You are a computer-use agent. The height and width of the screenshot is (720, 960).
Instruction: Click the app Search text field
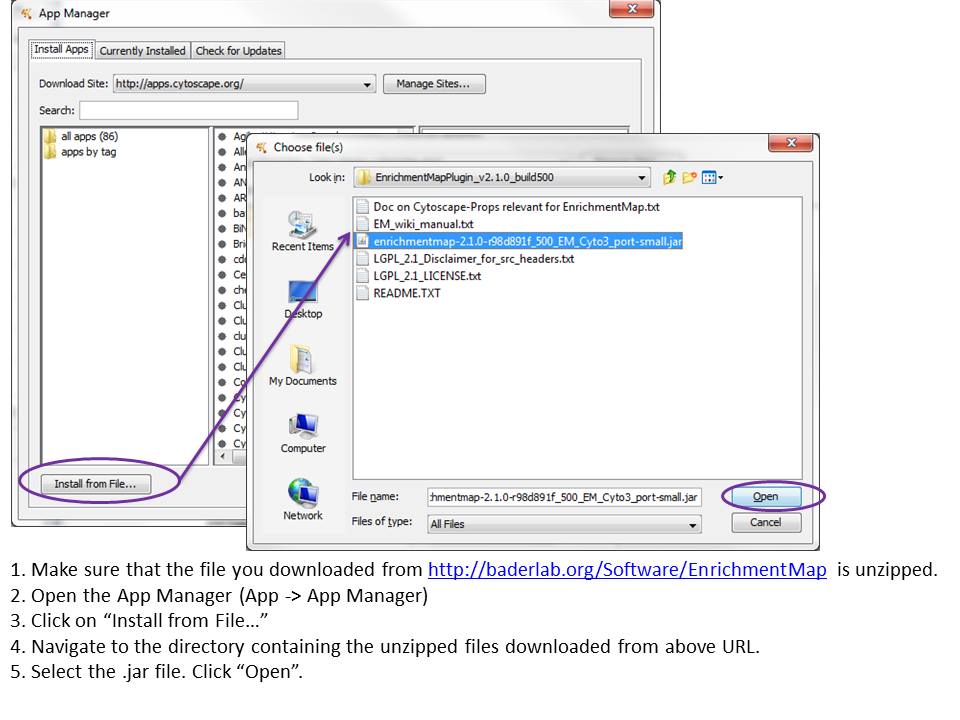click(188, 110)
